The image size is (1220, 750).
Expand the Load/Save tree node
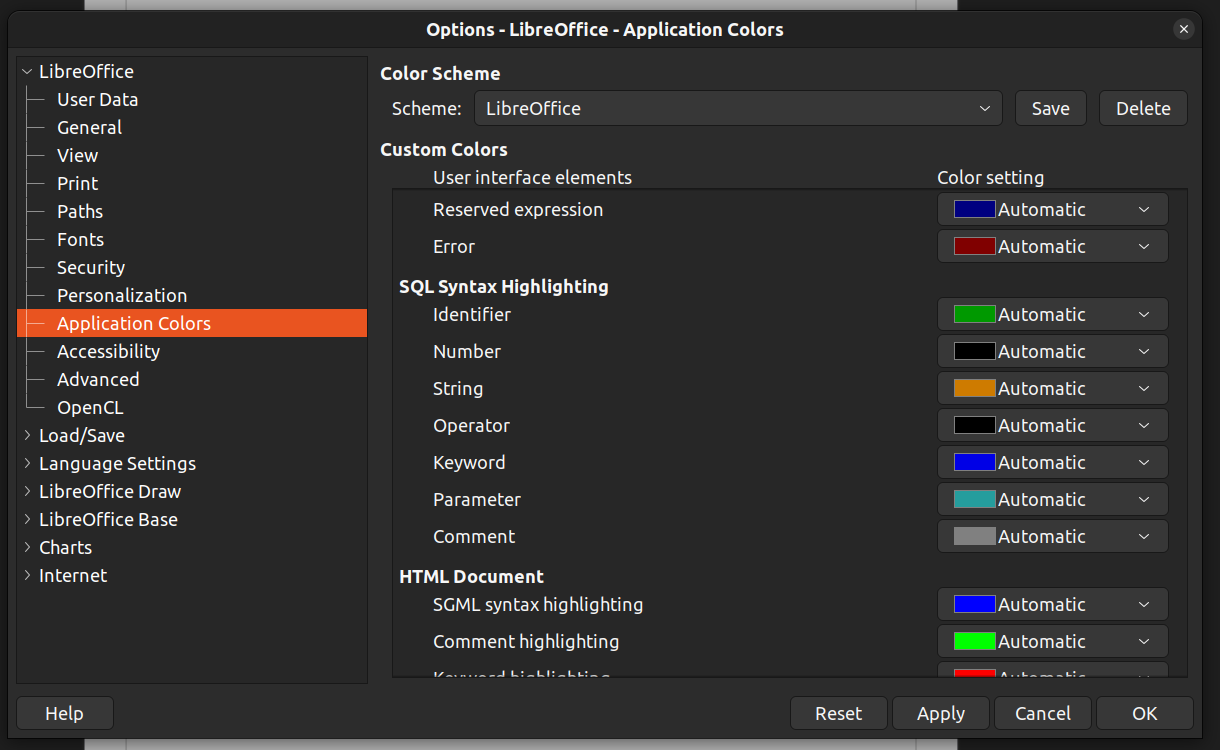(x=27, y=436)
